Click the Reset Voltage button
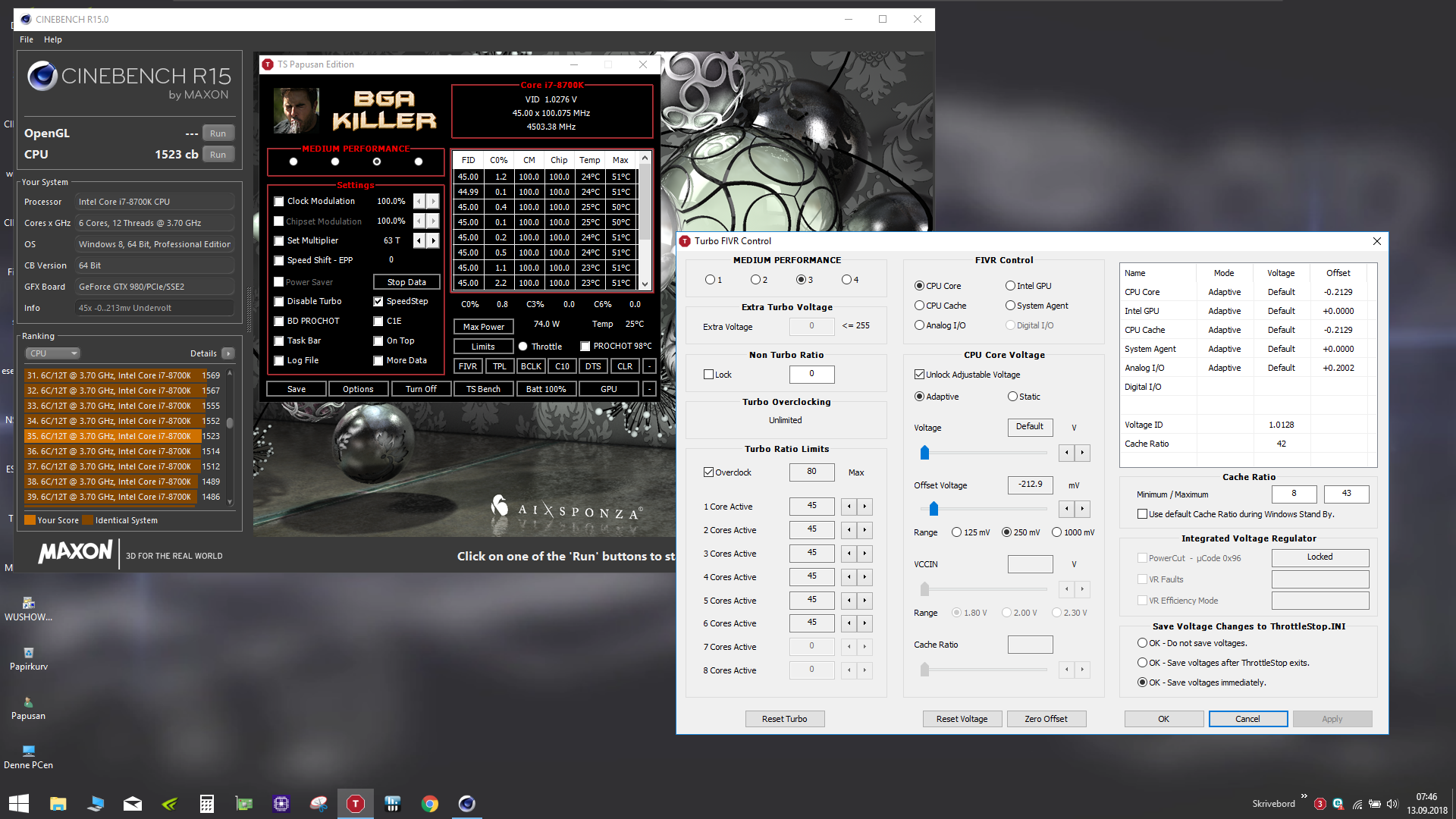 tap(962, 719)
